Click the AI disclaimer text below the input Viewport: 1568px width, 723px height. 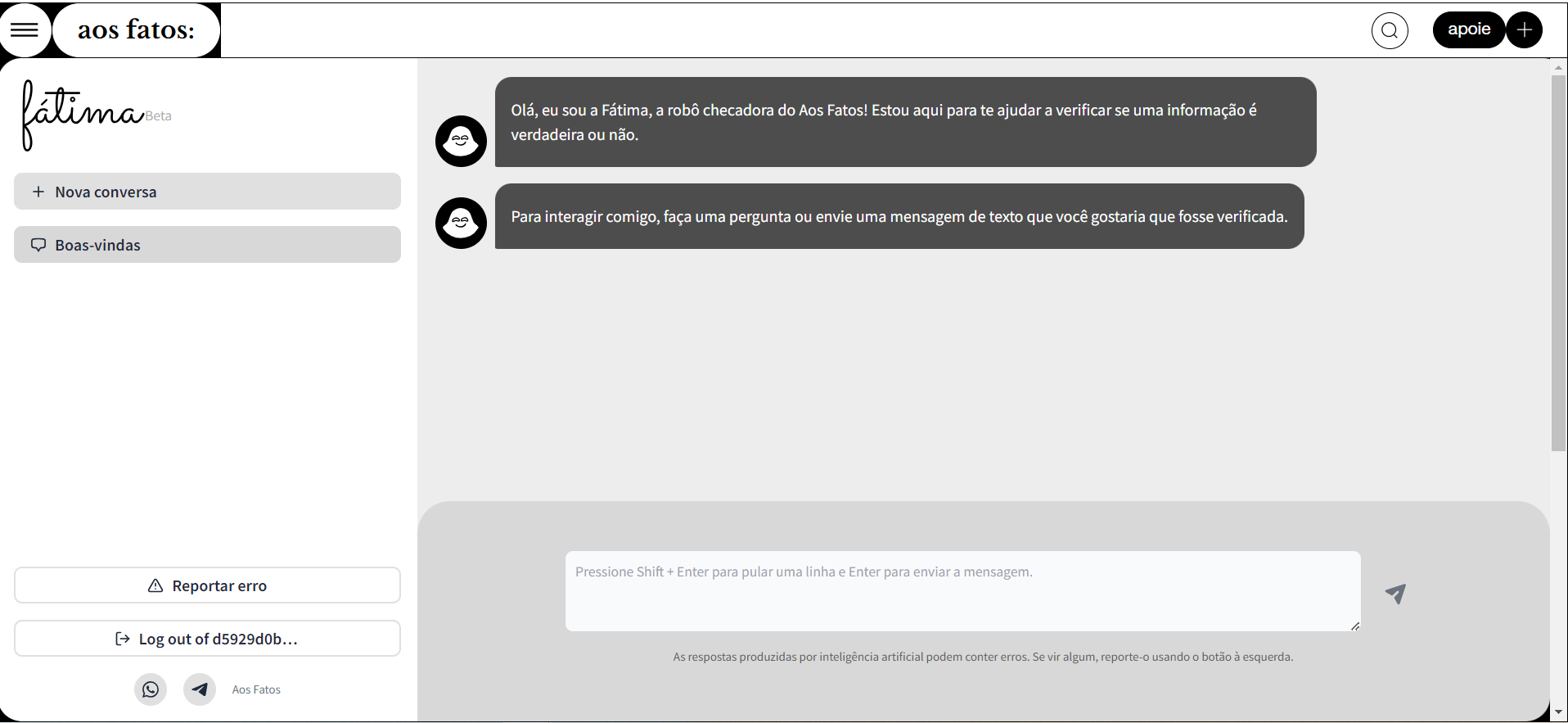tap(983, 657)
